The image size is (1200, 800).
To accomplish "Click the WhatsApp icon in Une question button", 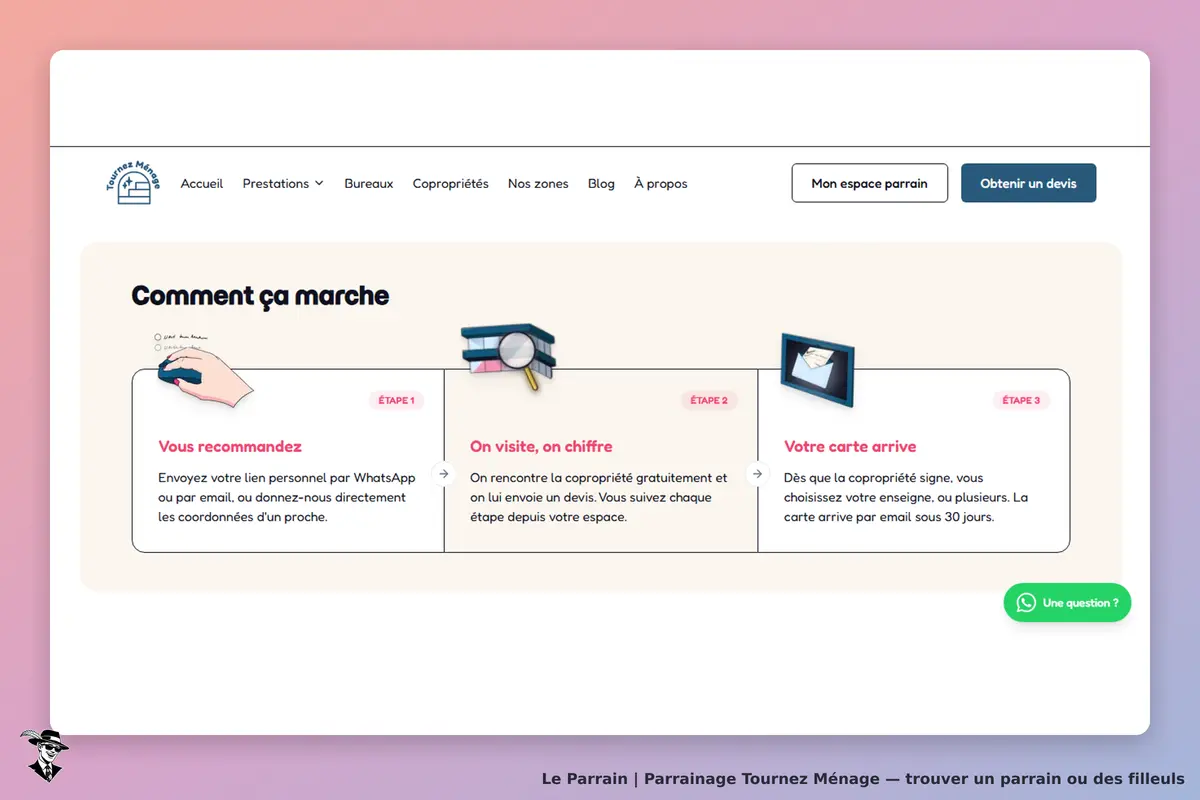I will coord(1026,603).
